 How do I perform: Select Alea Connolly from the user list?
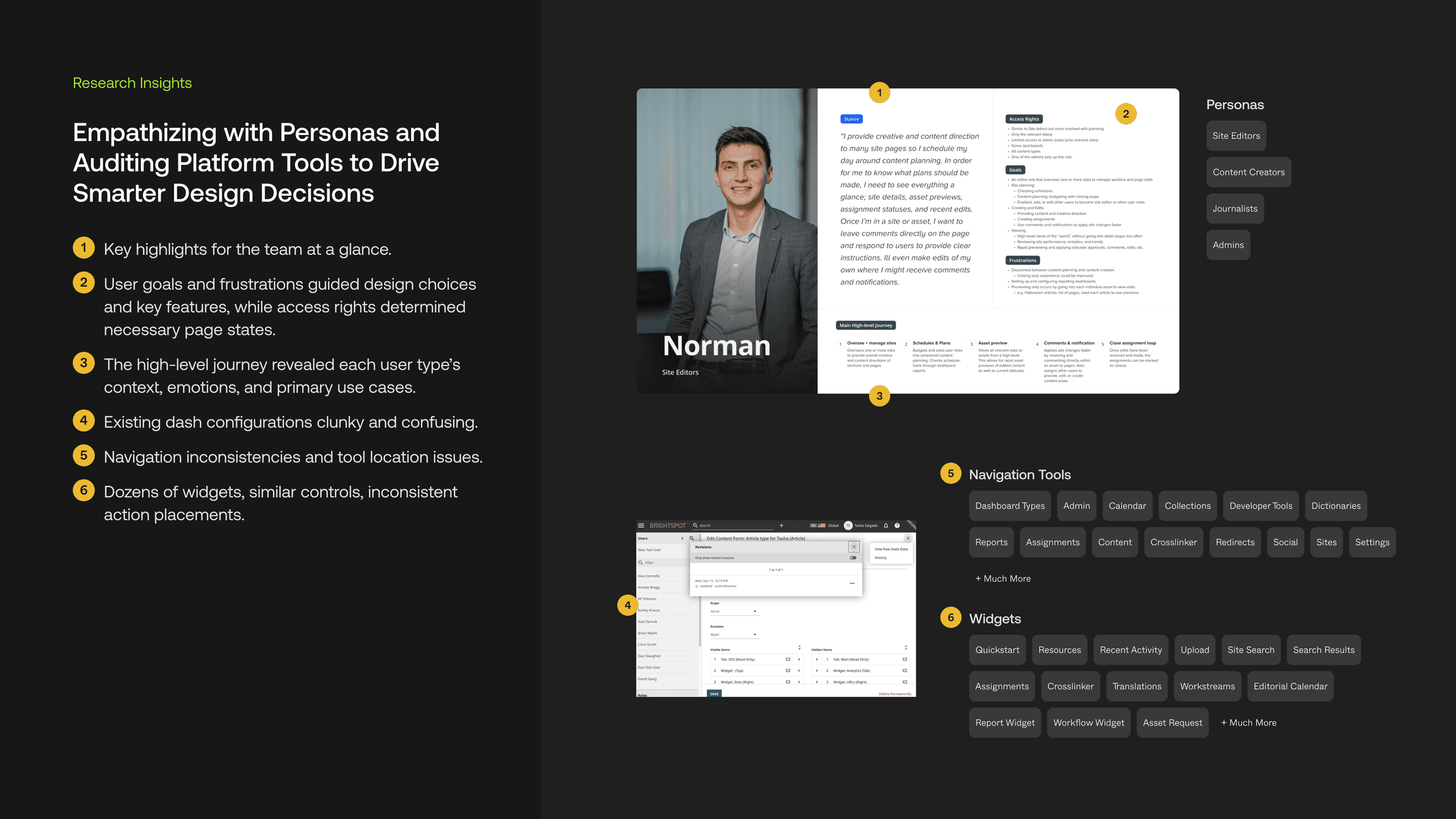649,576
